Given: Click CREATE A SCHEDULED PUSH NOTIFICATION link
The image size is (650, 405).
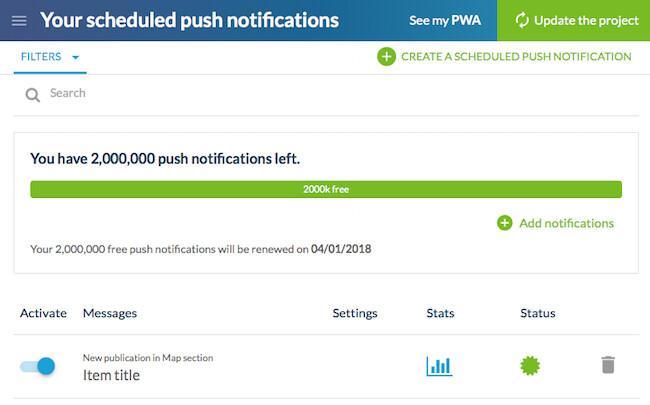Looking at the screenshot, I should coord(516,57).
